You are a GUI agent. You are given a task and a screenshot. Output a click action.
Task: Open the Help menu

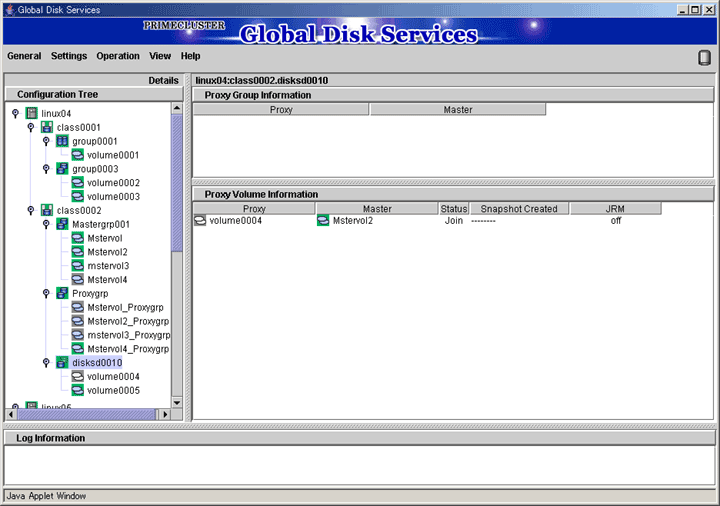(191, 56)
